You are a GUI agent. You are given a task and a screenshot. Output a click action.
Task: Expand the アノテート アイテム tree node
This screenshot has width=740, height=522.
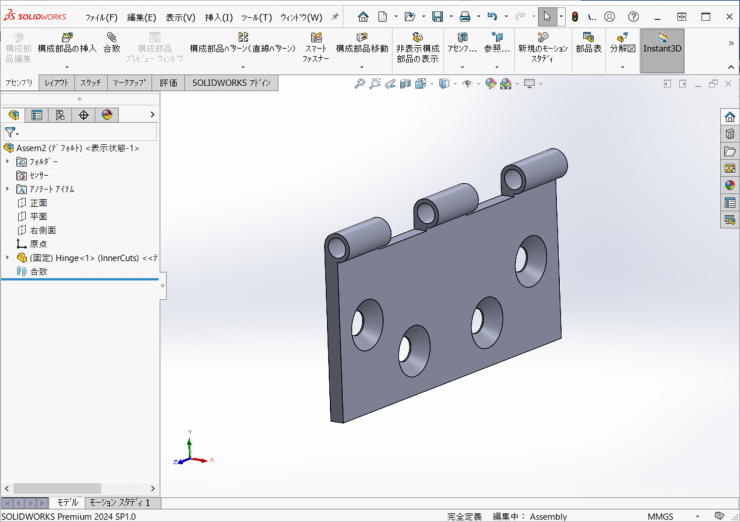pos(8,188)
